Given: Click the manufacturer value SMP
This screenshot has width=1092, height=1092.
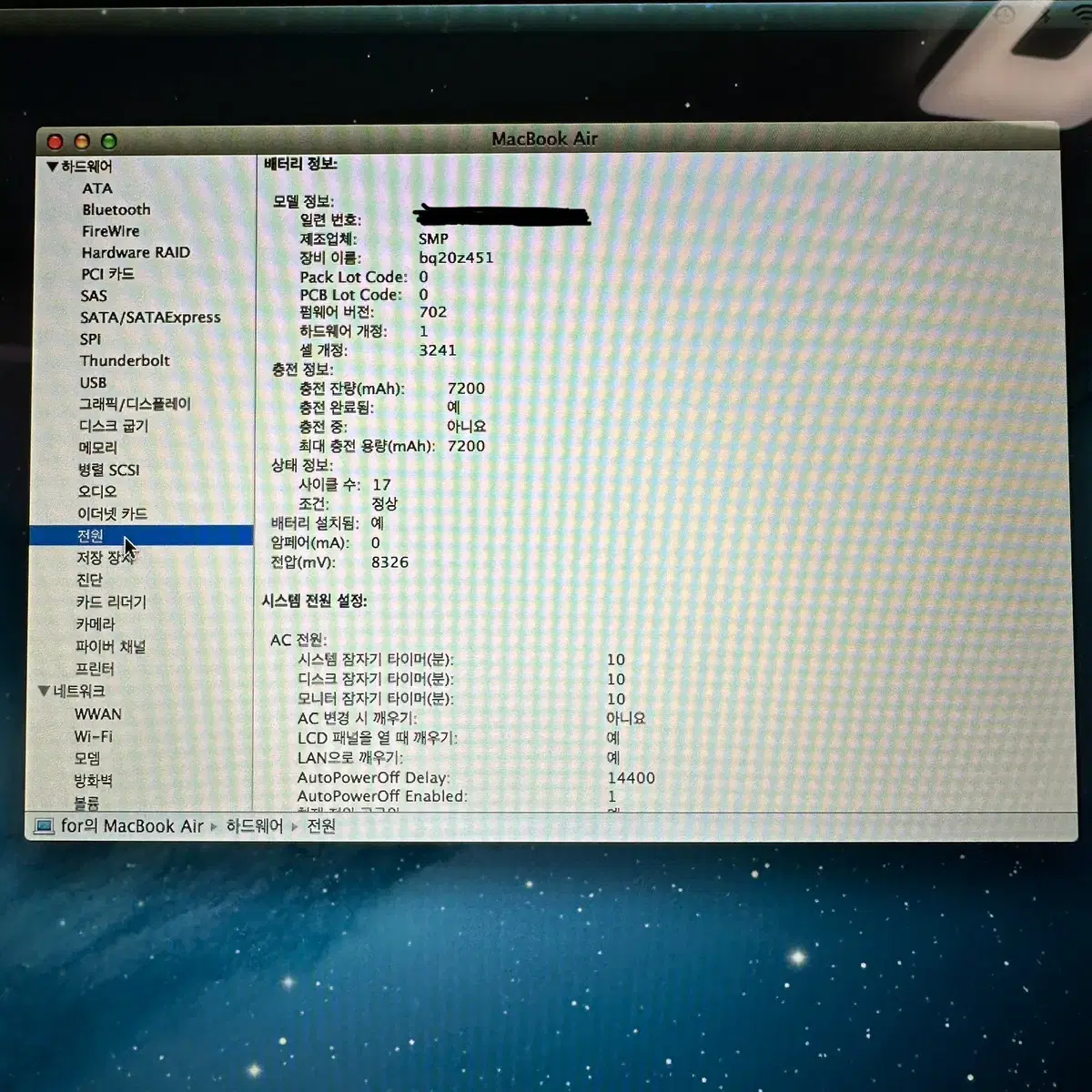Looking at the screenshot, I should [433, 238].
